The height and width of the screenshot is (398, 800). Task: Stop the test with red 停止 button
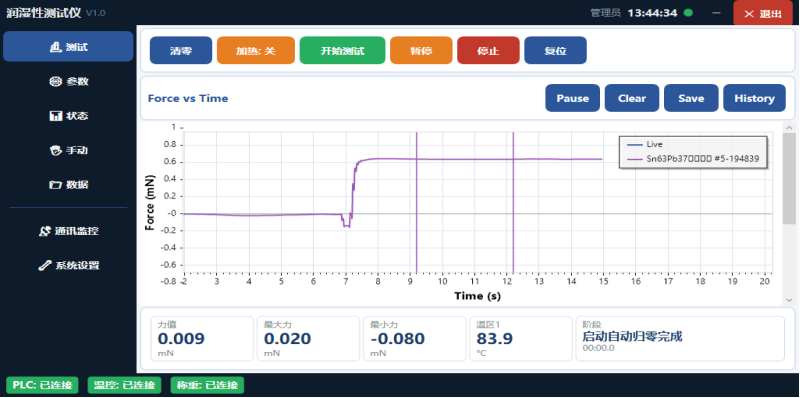[x=488, y=51]
